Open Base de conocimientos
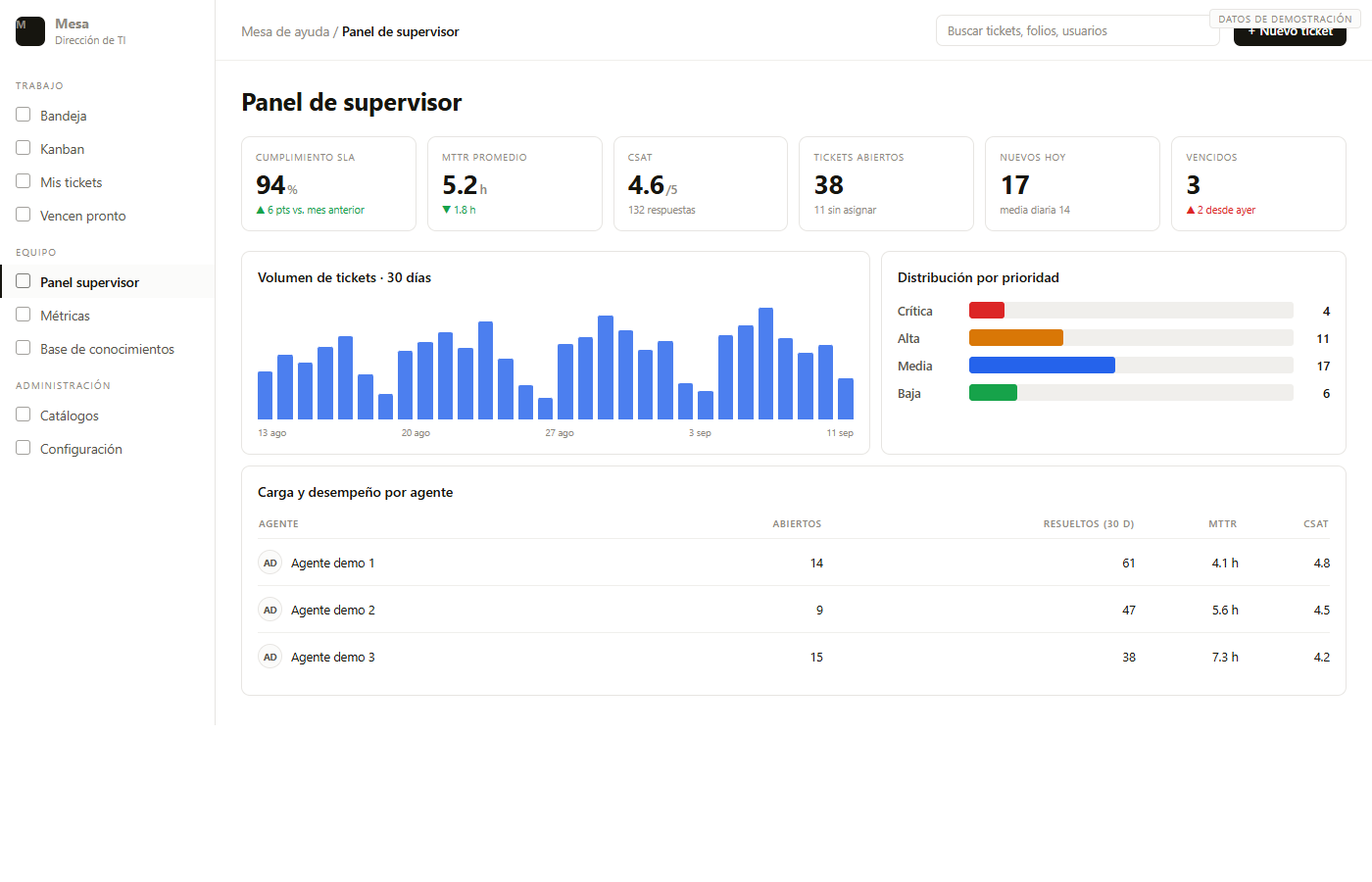 coord(108,349)
